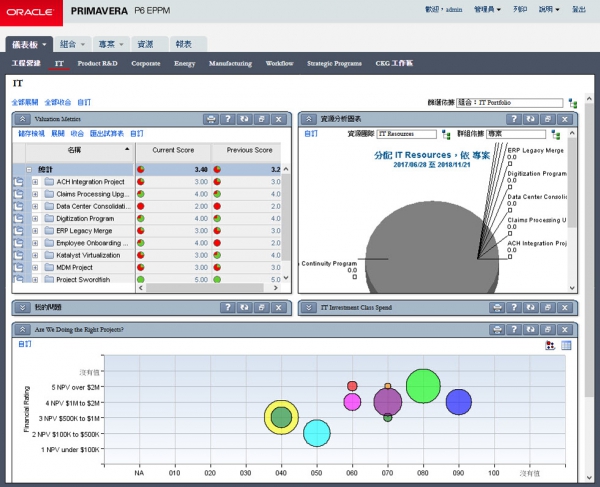Click 匯出試算表 export link in Valuation Metrics
The image size is (600, 487).
click(107, 134)
